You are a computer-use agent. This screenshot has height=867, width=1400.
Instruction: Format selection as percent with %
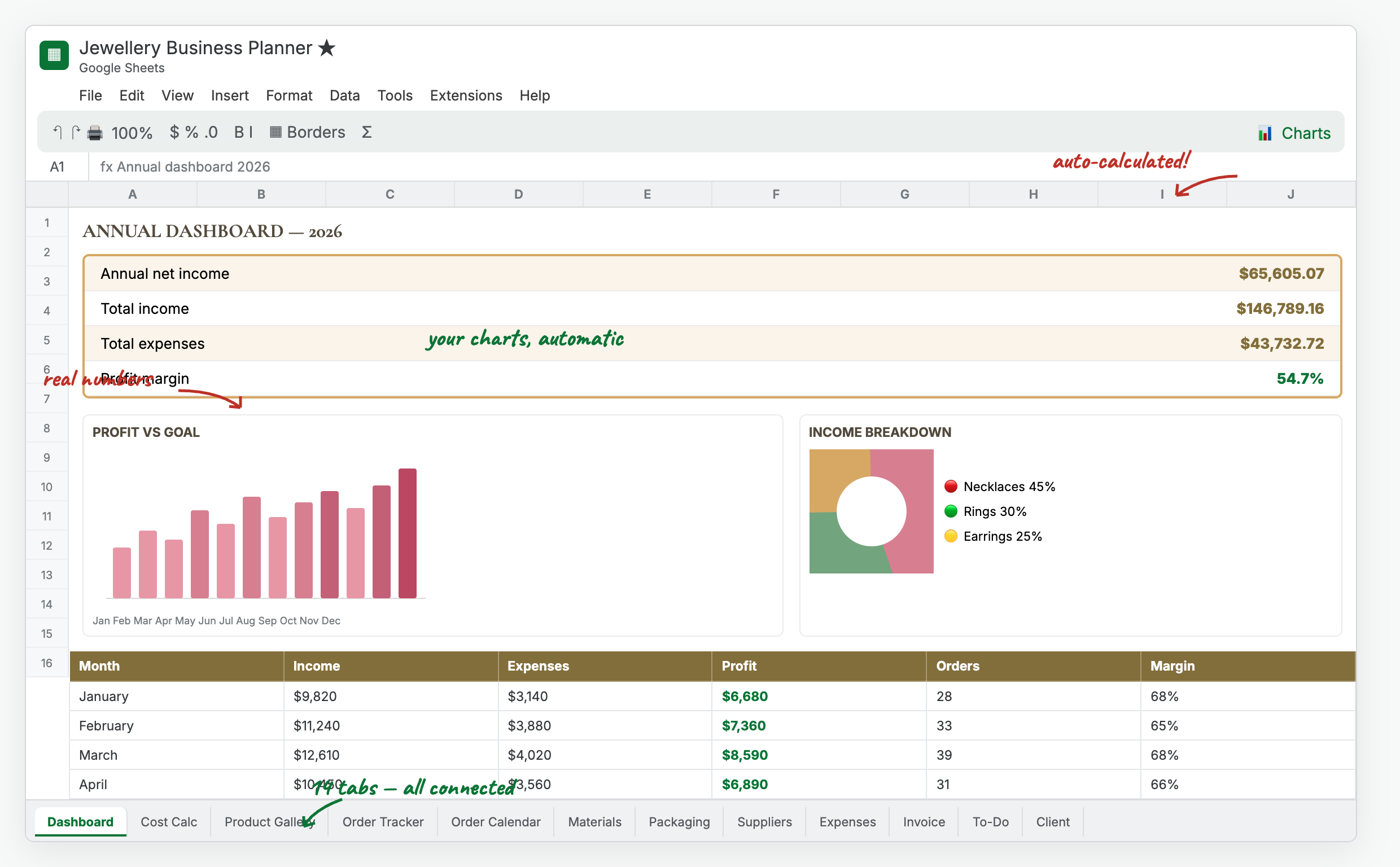click(x=191, y=133)
